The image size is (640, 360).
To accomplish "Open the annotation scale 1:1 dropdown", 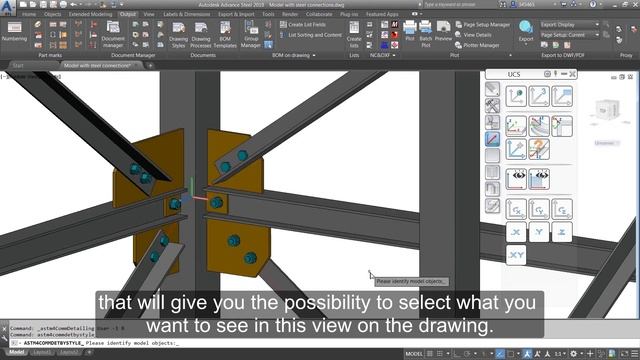I will pyautogui.click(x=560, y=353).
